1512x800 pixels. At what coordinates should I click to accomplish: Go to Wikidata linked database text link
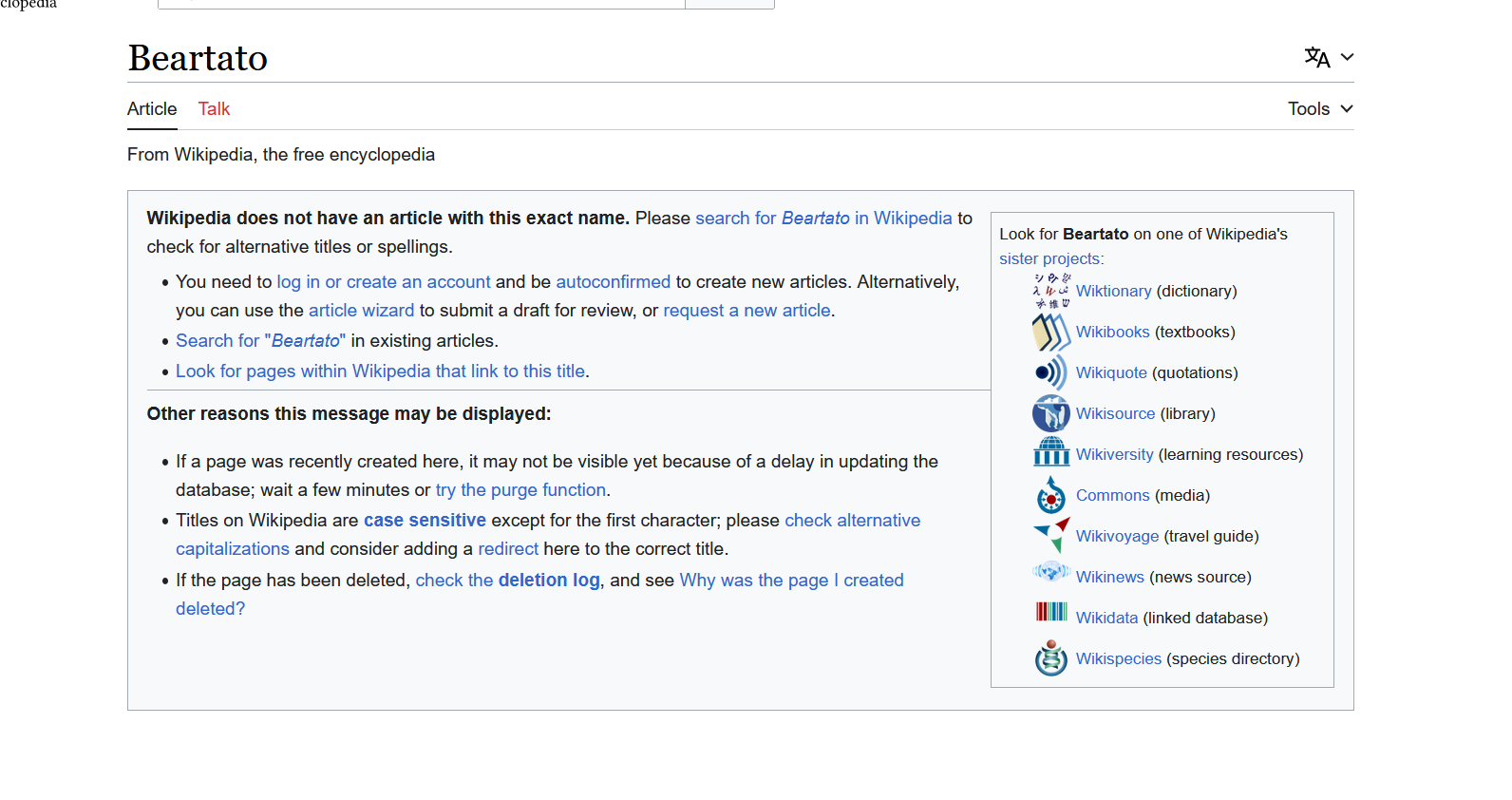[x=1106, y=618]
